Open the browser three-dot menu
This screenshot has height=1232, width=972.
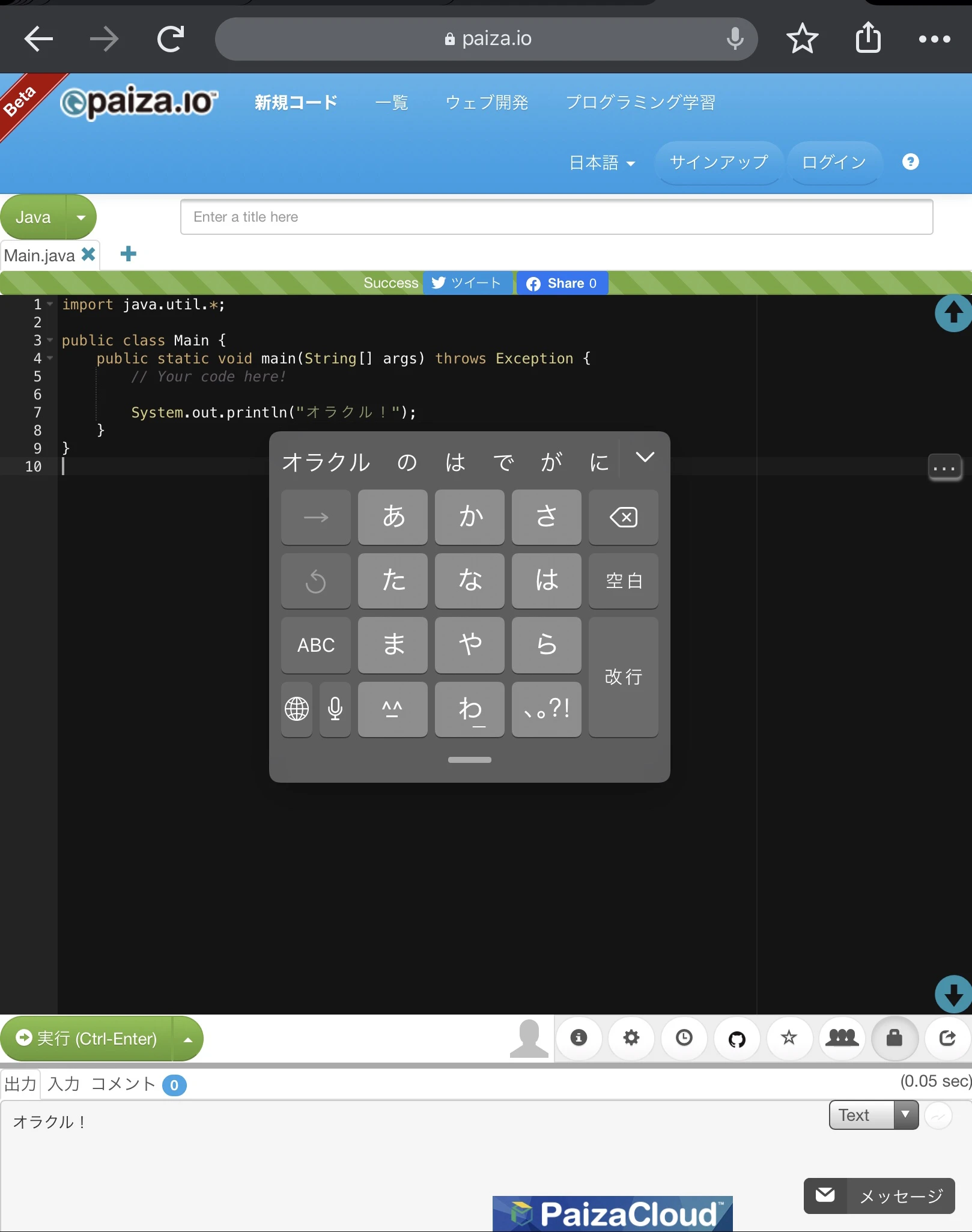934,40
